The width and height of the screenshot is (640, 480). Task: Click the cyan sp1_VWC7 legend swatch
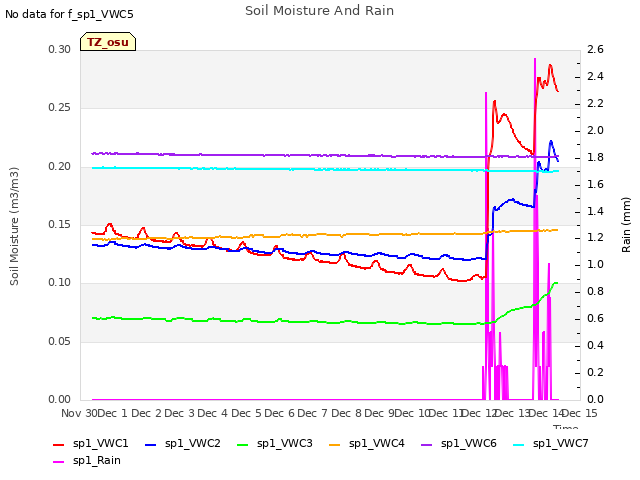pos(519,444)
